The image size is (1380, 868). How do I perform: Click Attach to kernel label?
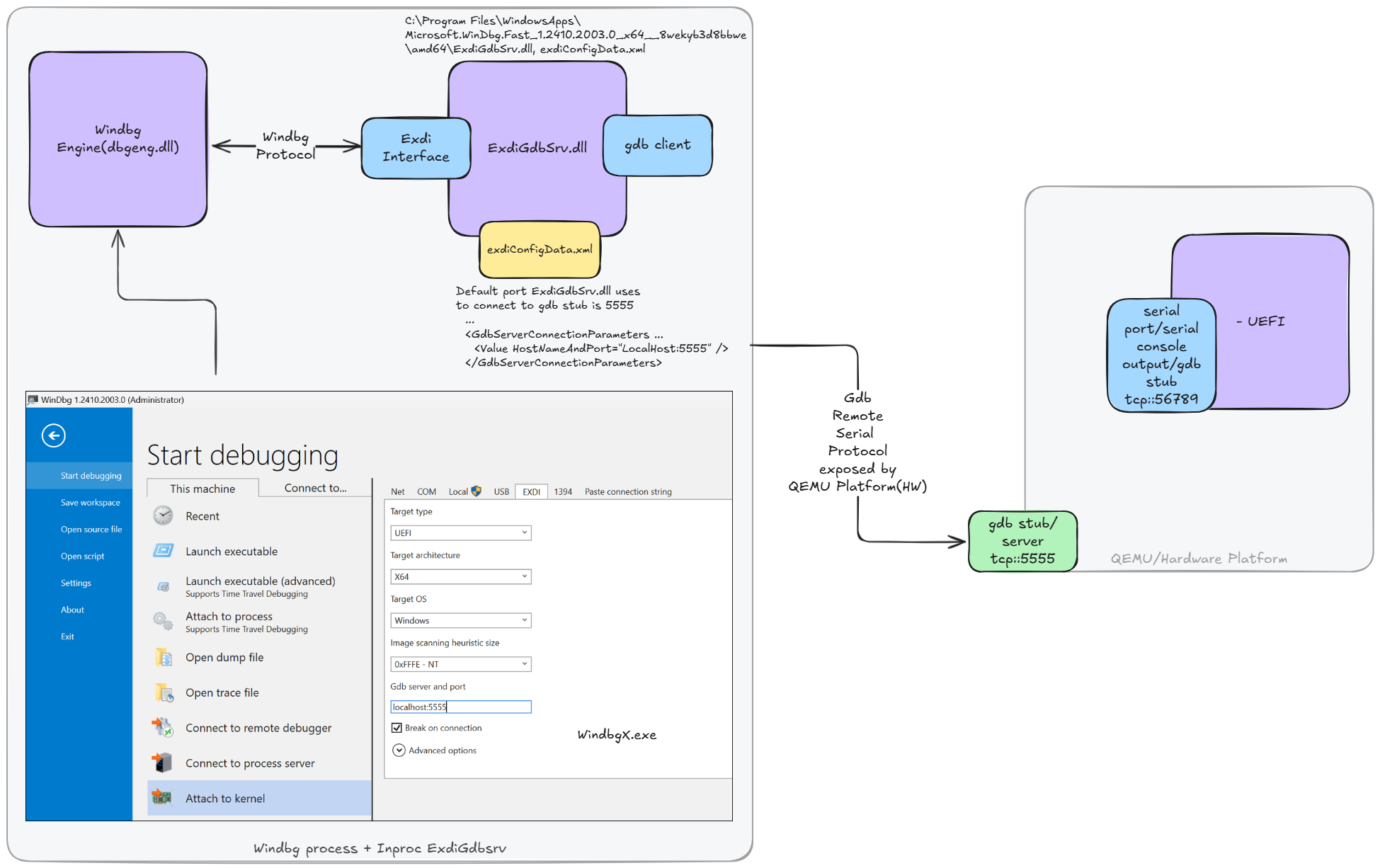[225, 799]
